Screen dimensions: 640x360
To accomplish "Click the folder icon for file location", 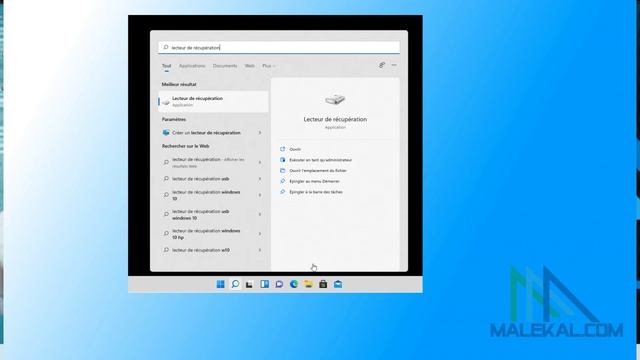I will [x=282, y=170].
